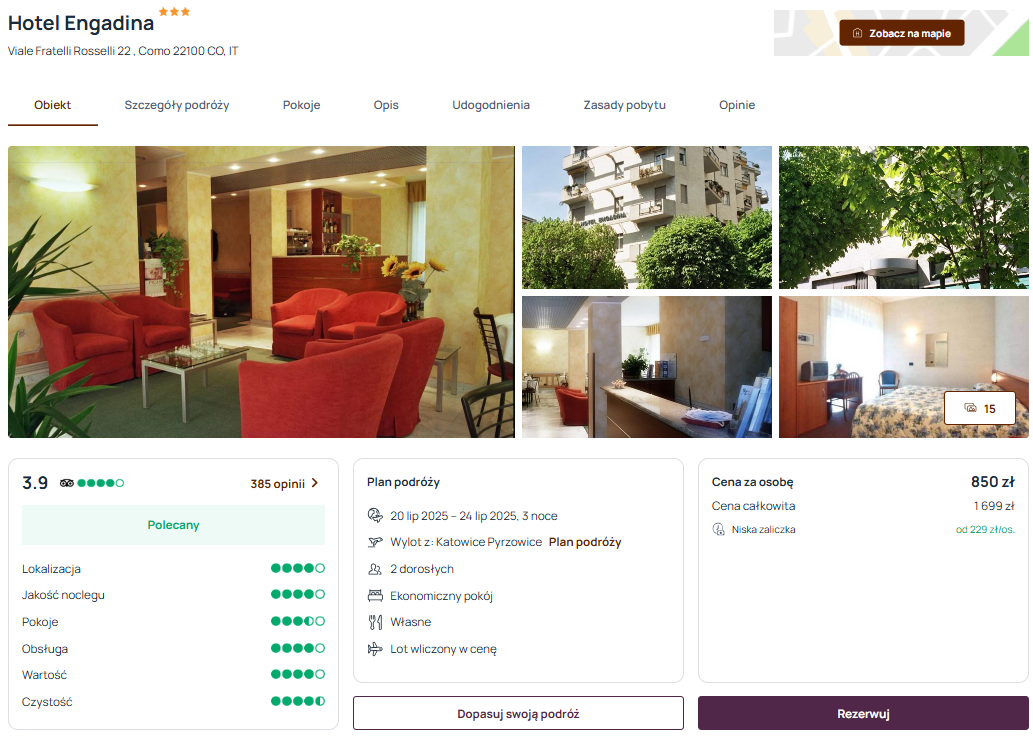Click the Dopasuj swoją podróż button

[x=518, y=713]
